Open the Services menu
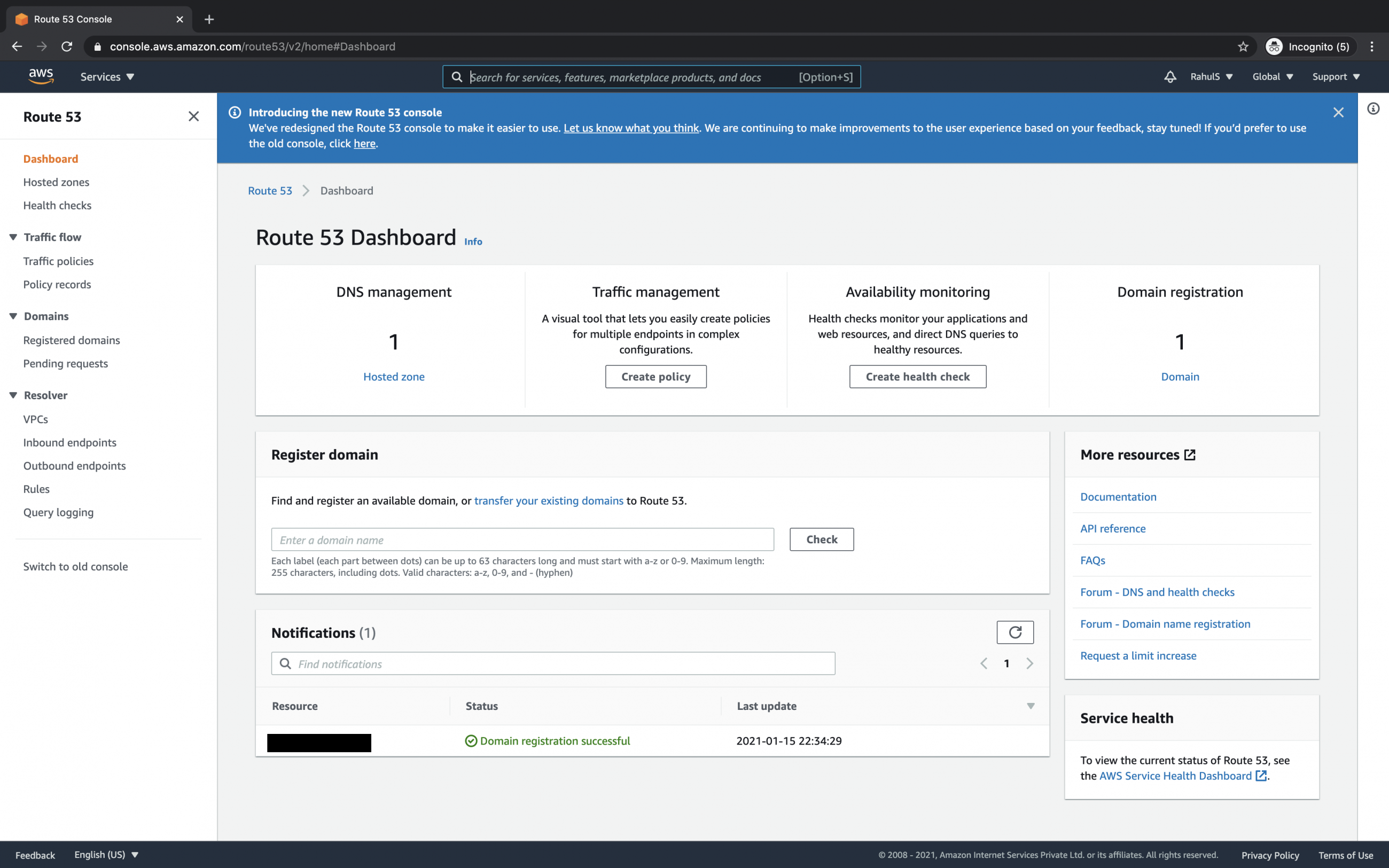This screenshot has height=868, width=1389. 107,76
